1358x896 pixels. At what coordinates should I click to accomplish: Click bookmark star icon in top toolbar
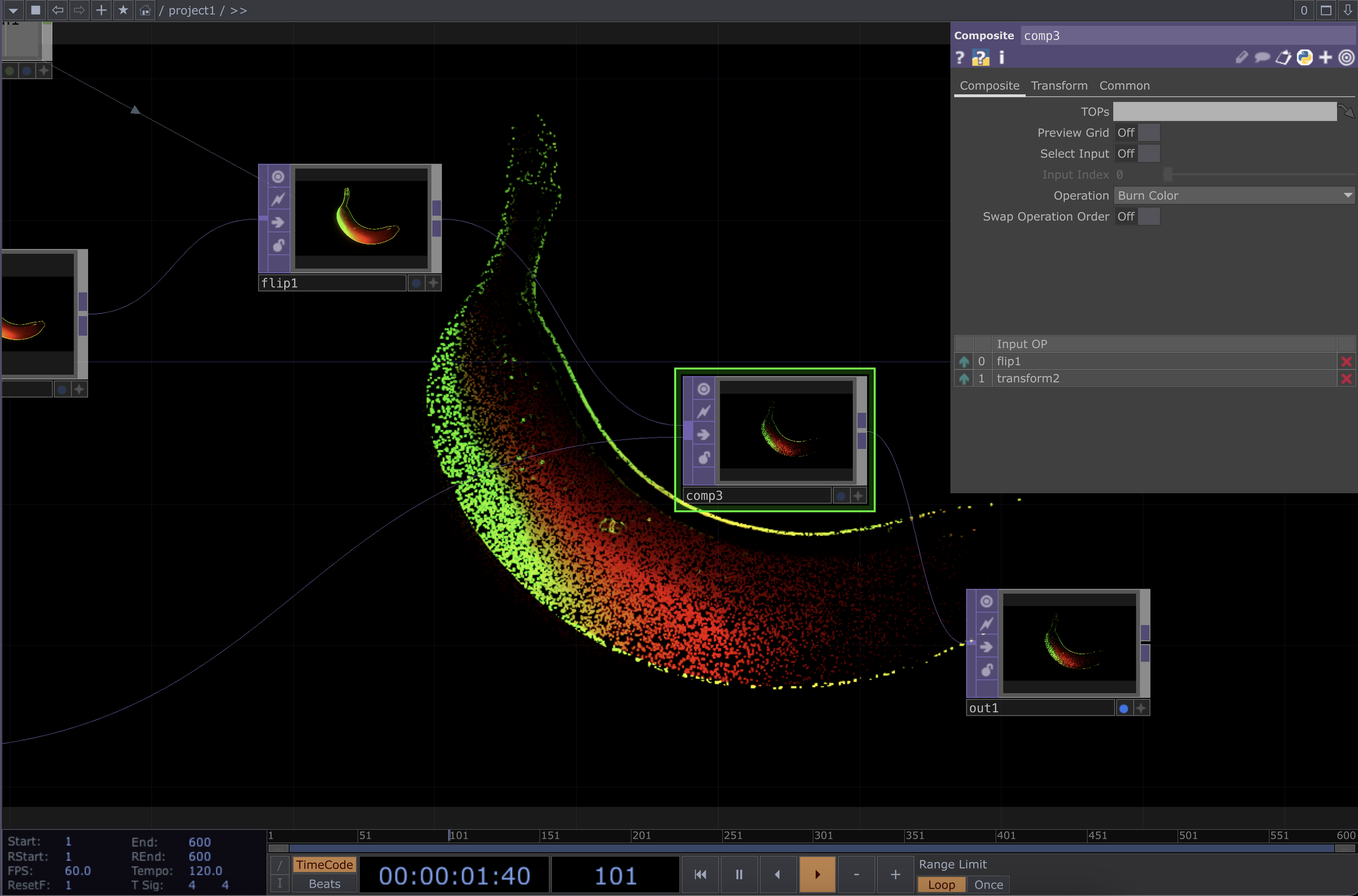click(x=123, y=10)
